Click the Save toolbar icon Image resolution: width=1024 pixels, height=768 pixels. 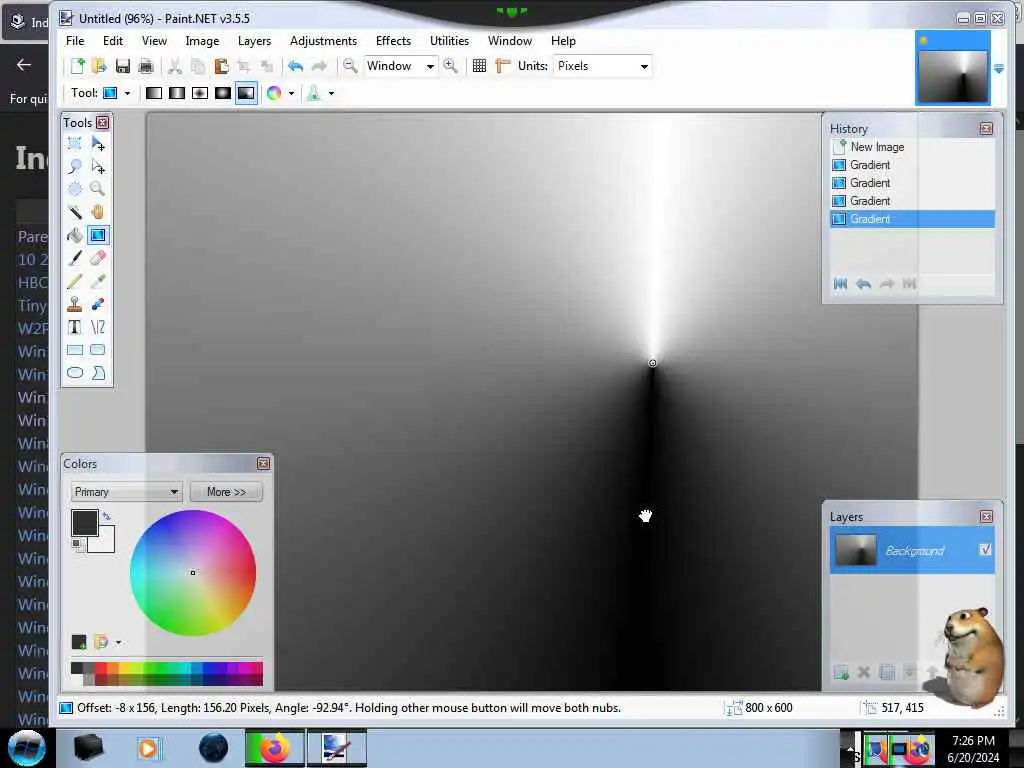(122, 65)
